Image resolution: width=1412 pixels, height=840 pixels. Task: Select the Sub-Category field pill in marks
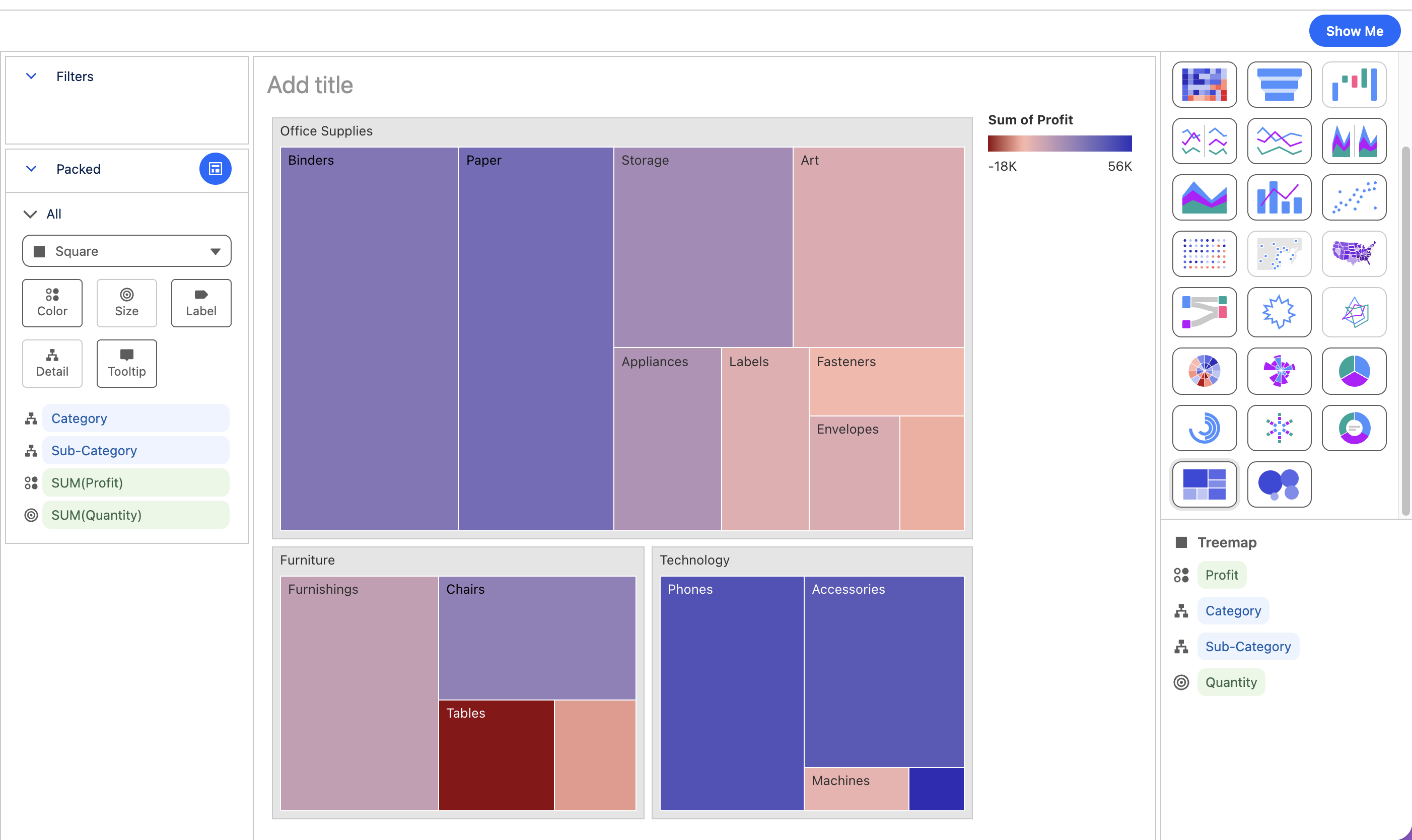pyautogui.click(x=136, y=451)
